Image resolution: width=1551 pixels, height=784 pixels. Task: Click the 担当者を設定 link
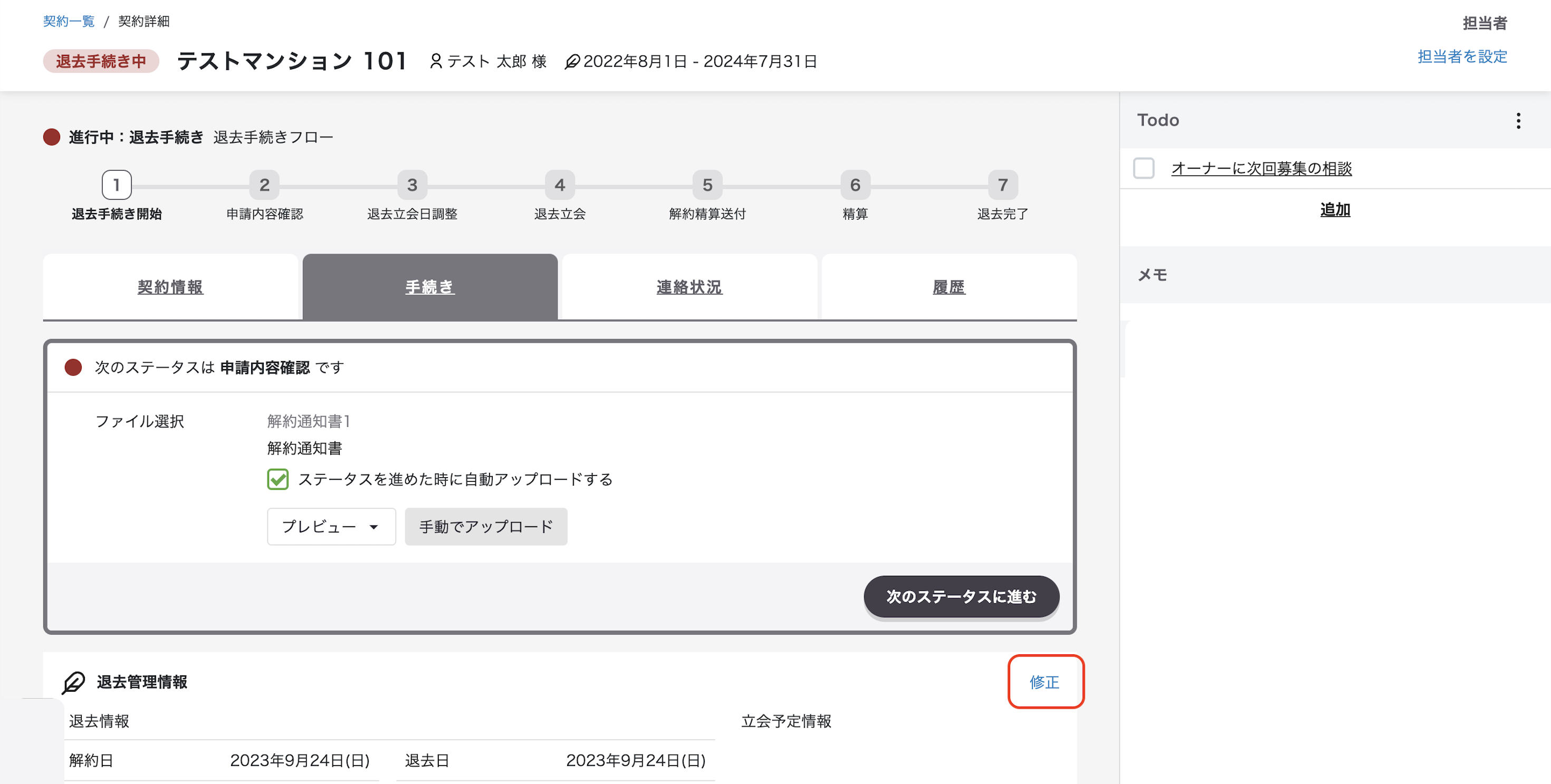coord(1462,56)
